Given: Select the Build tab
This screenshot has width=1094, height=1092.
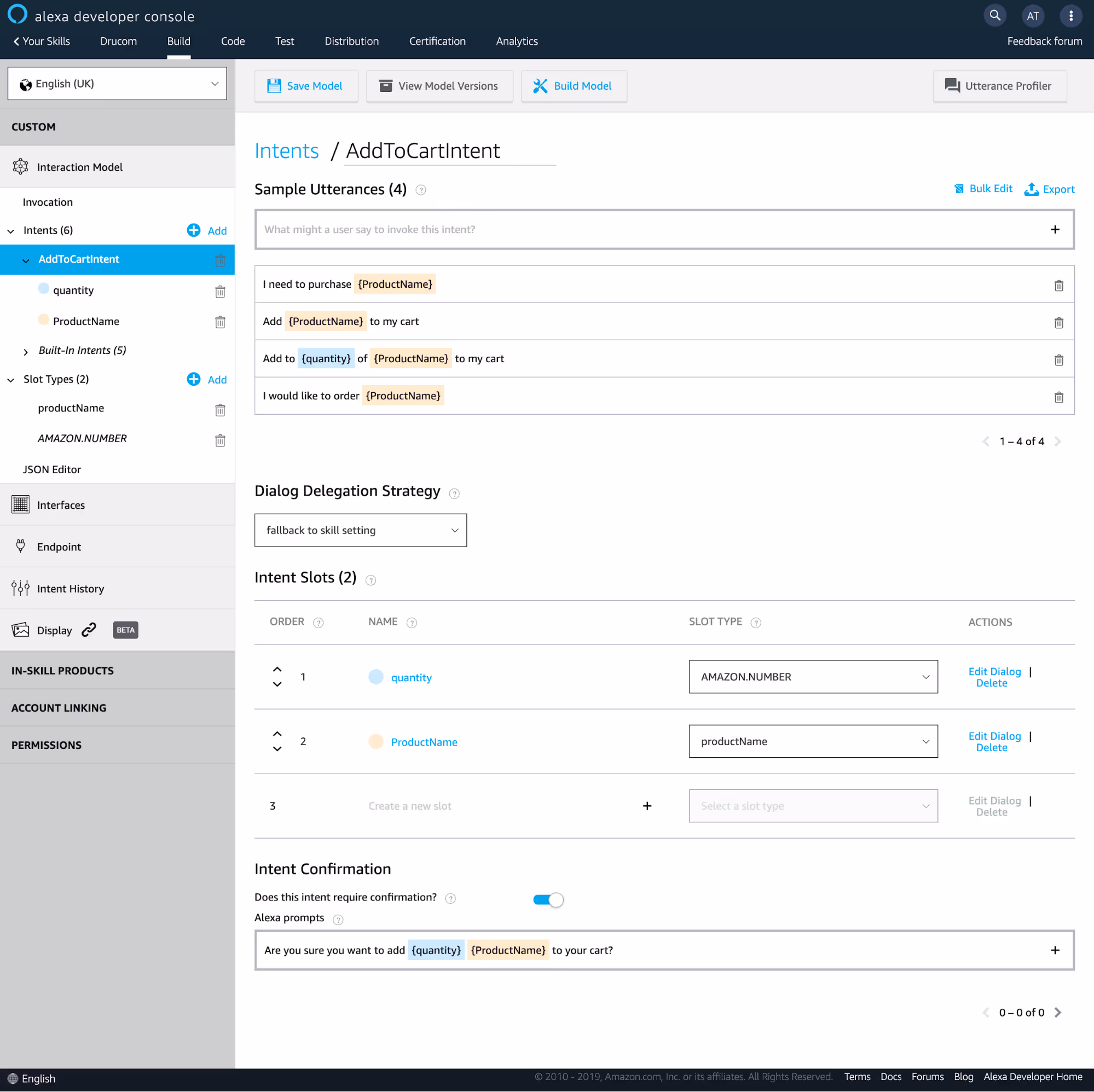Looking at the screenshot, I should [x=179, y=42].
